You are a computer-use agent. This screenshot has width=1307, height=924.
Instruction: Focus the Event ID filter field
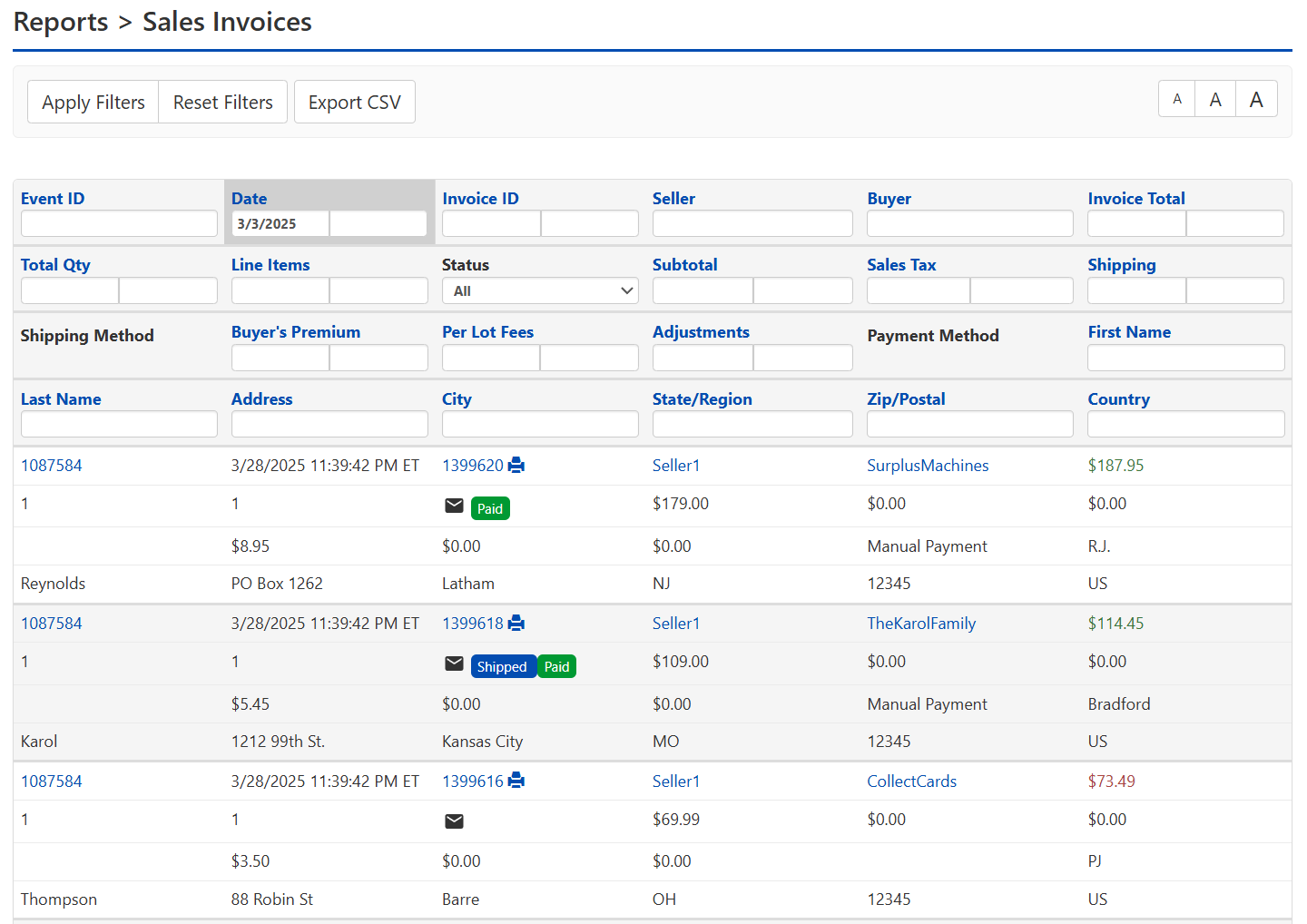pyautogui.click(x=119, y=223)
